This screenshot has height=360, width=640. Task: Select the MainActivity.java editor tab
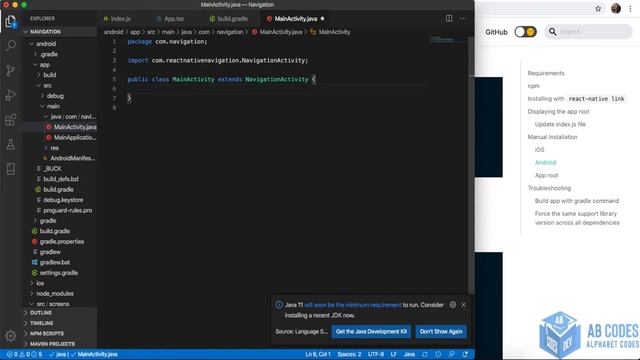[296, 19]
